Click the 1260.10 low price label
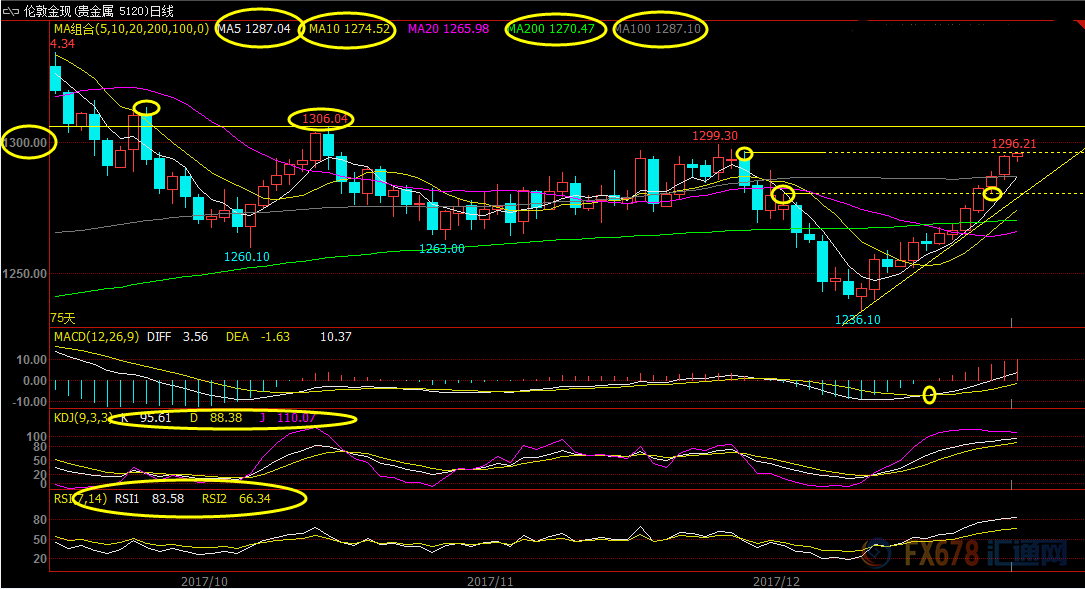The width and height of the screenshot is (1085, 589). click(246, 257)
